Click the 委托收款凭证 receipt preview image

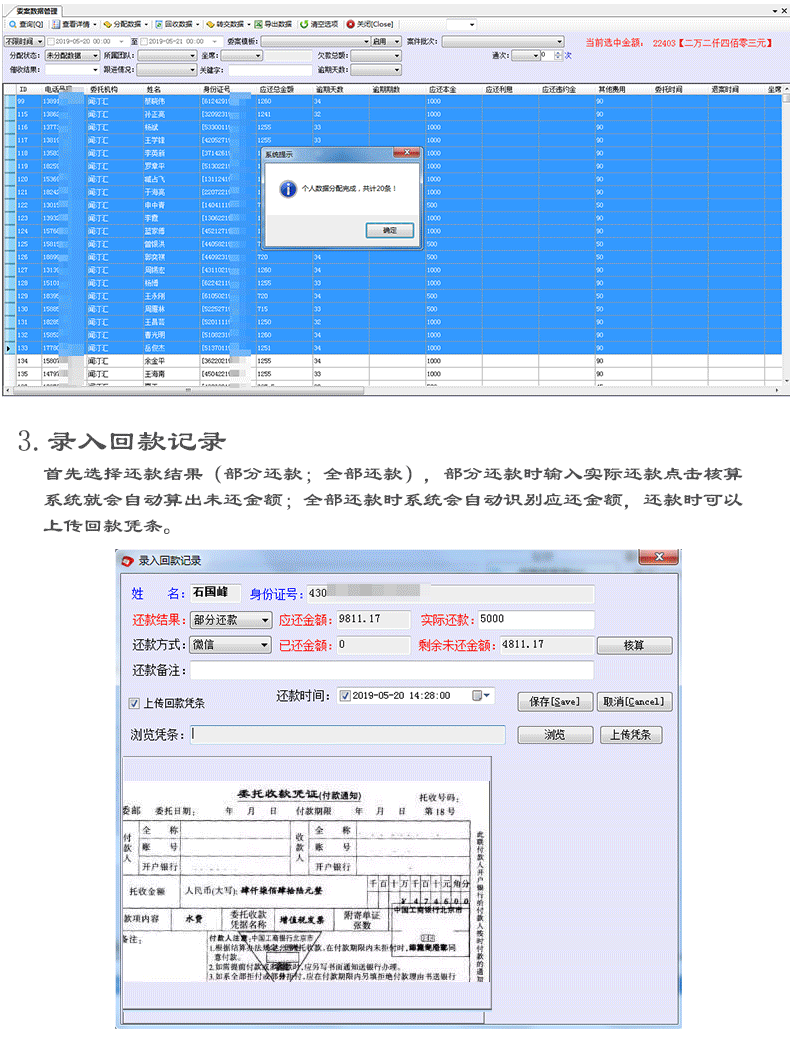307,881
